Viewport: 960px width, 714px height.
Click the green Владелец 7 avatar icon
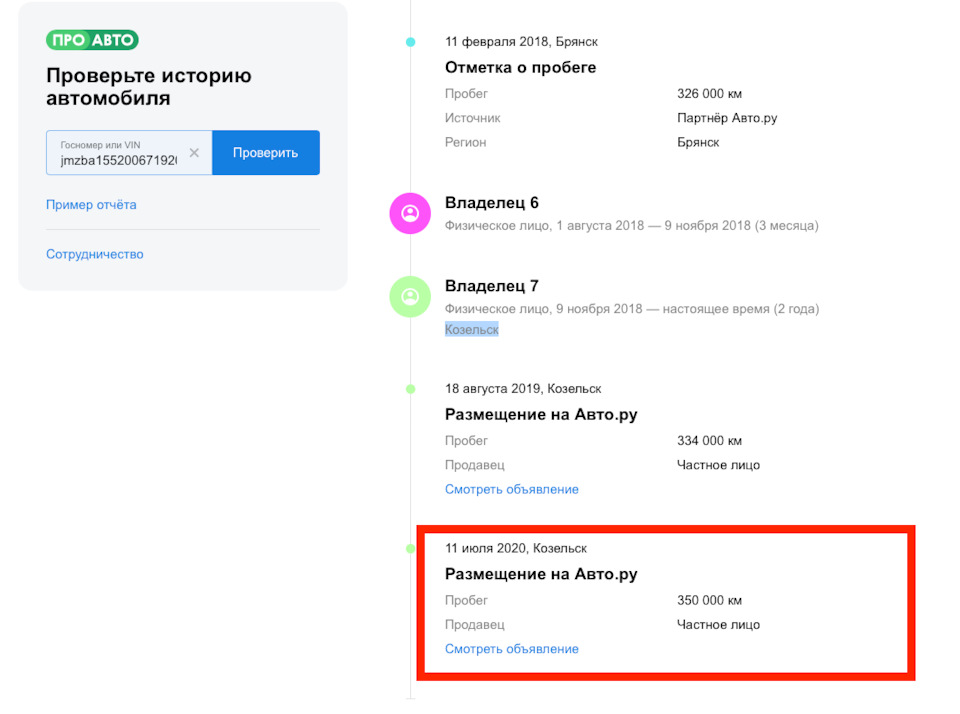[x=410, y=296]
